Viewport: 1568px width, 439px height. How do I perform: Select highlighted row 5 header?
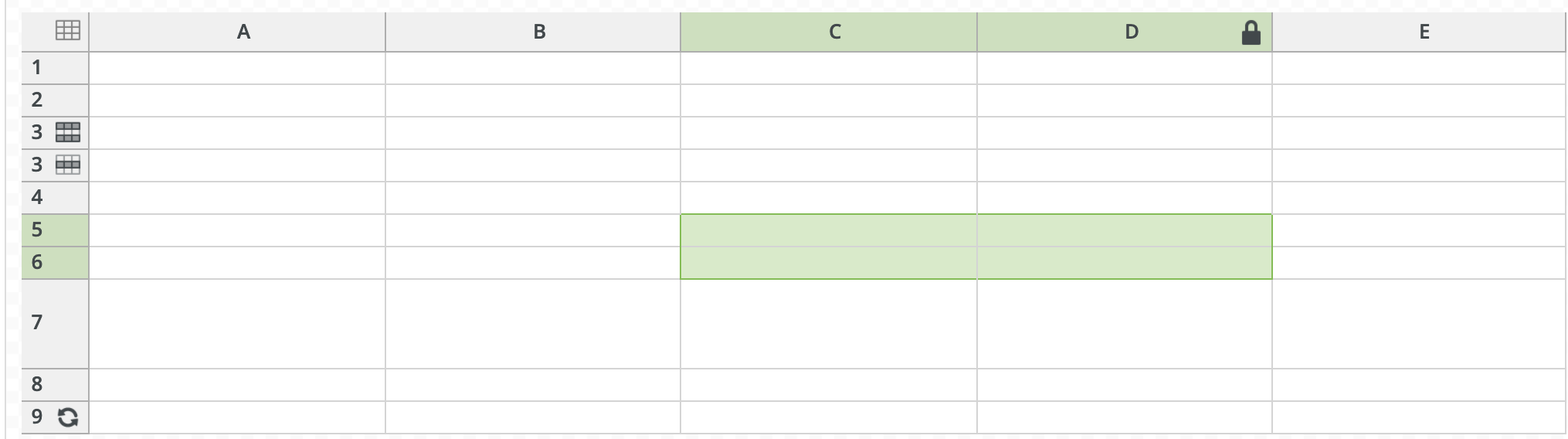pyautogui.click(x=55, y=230)
